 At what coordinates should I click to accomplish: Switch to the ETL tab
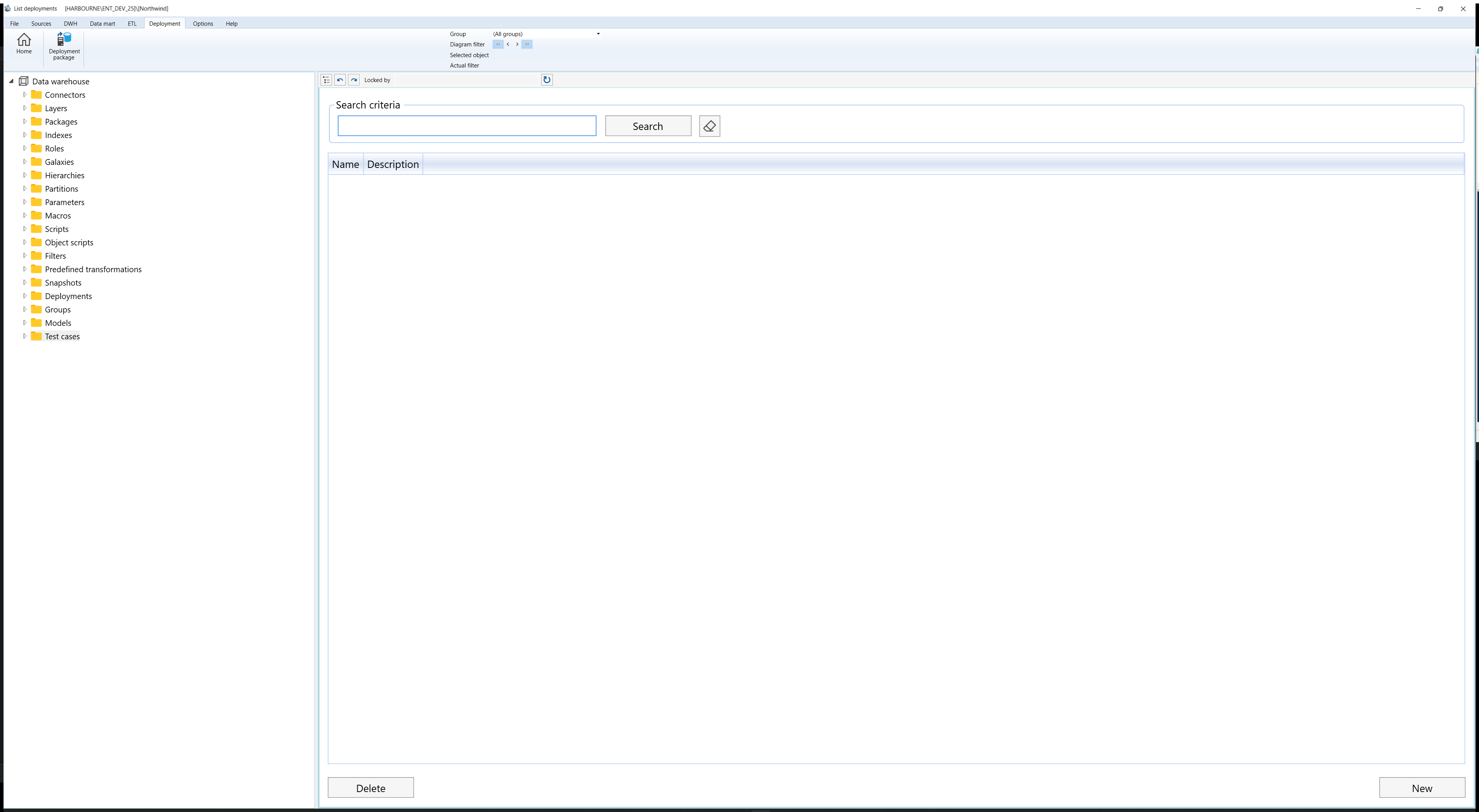(x=132, y=23)
